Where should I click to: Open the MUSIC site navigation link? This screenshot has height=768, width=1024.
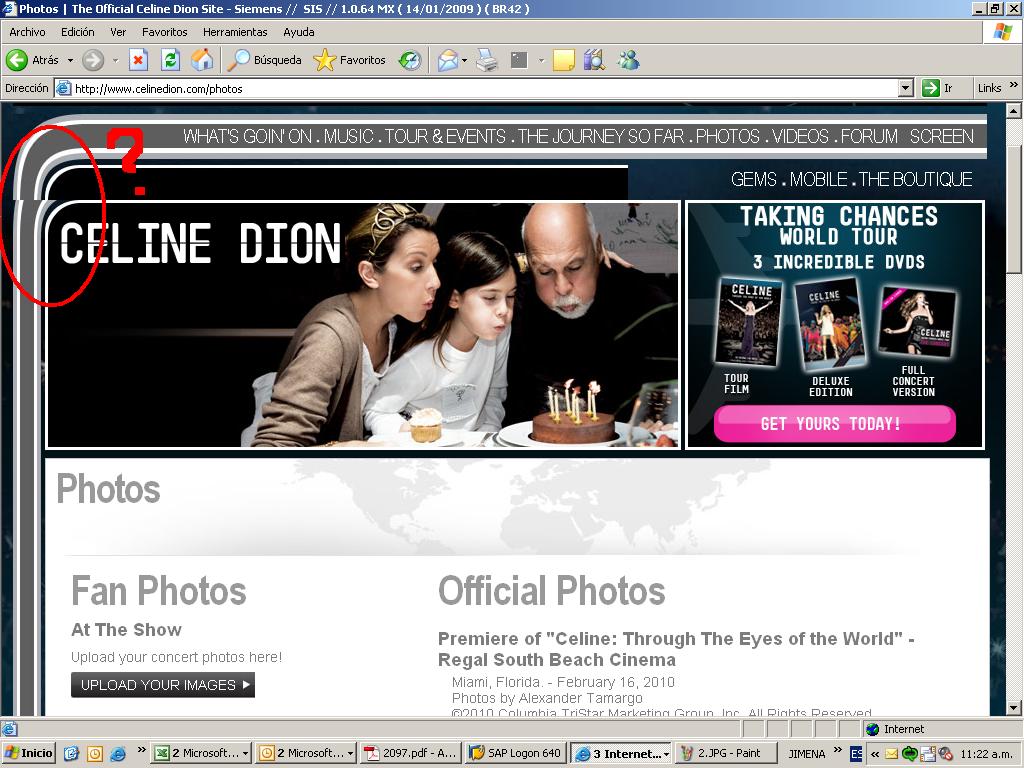point(349,136)
